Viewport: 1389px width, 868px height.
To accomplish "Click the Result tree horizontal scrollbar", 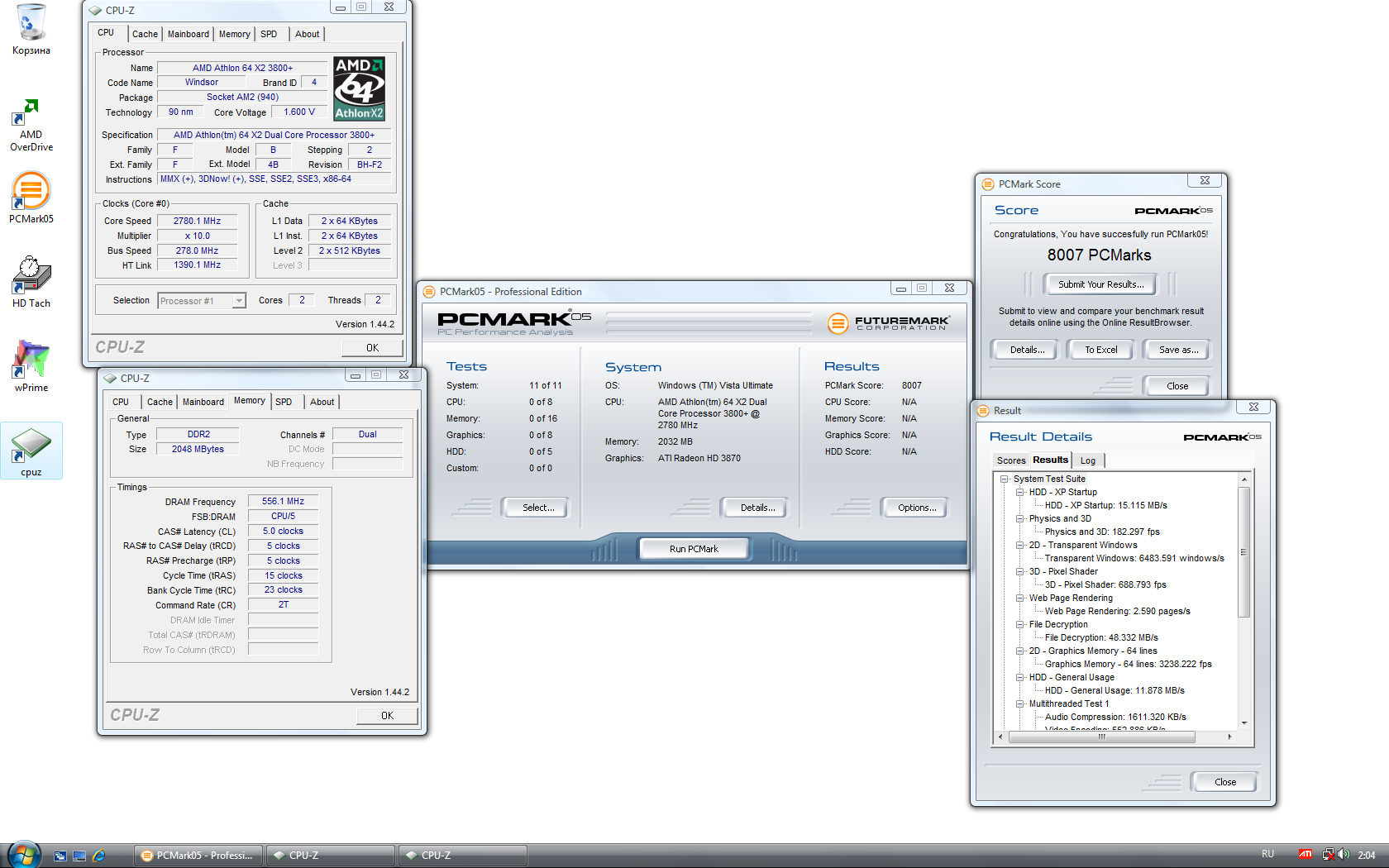I will 1100,737.
